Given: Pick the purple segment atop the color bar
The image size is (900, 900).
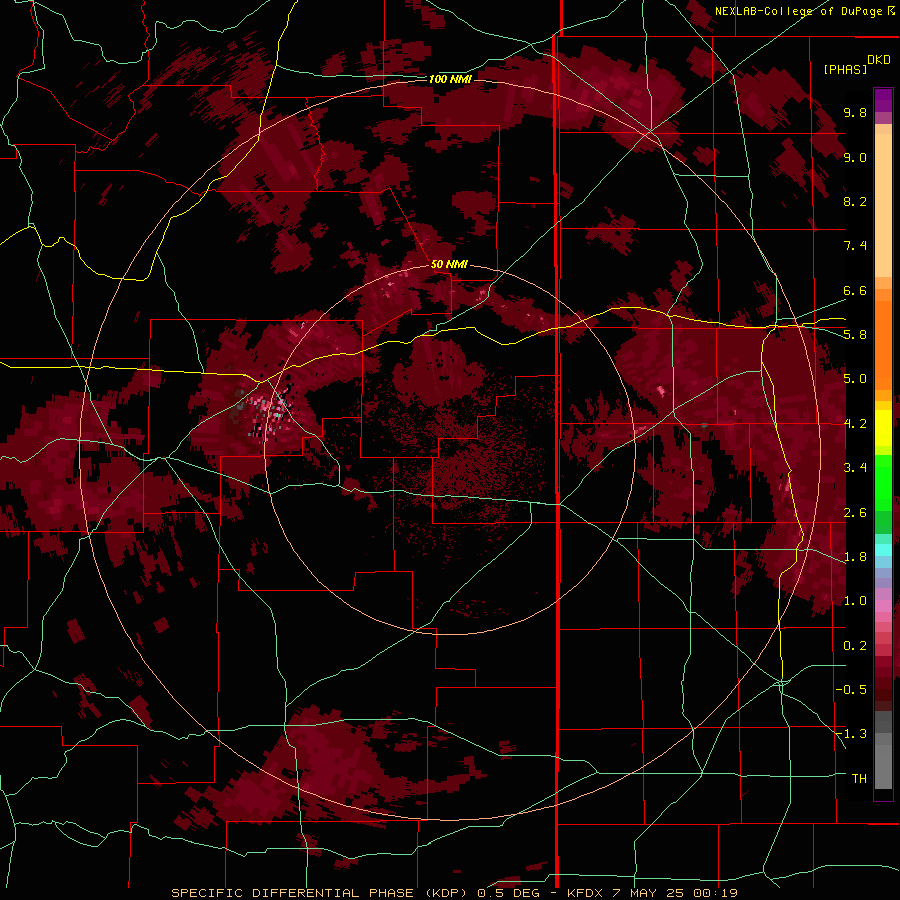Looking at the screenshot, I should (x=883, y=100).
